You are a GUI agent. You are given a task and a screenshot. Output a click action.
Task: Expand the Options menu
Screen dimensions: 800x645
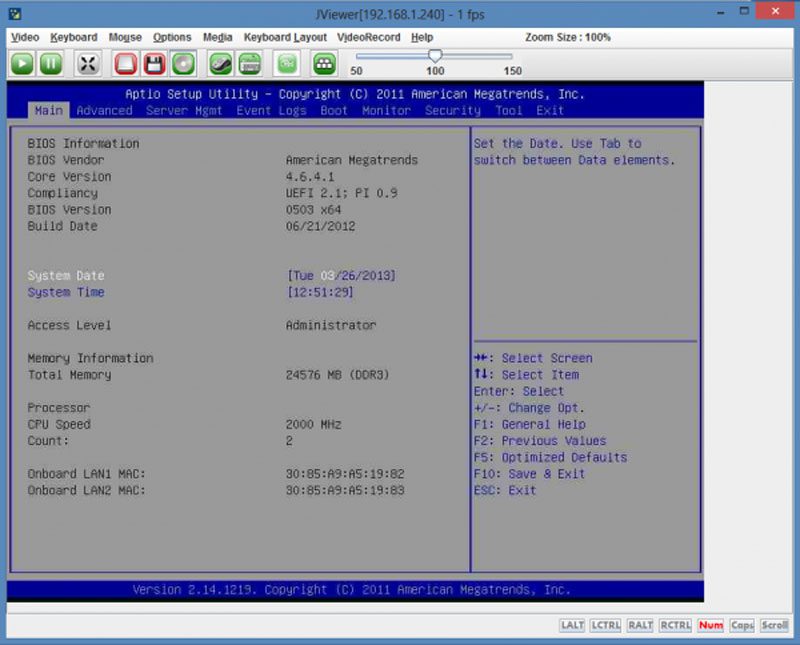(x=172, y=37)
